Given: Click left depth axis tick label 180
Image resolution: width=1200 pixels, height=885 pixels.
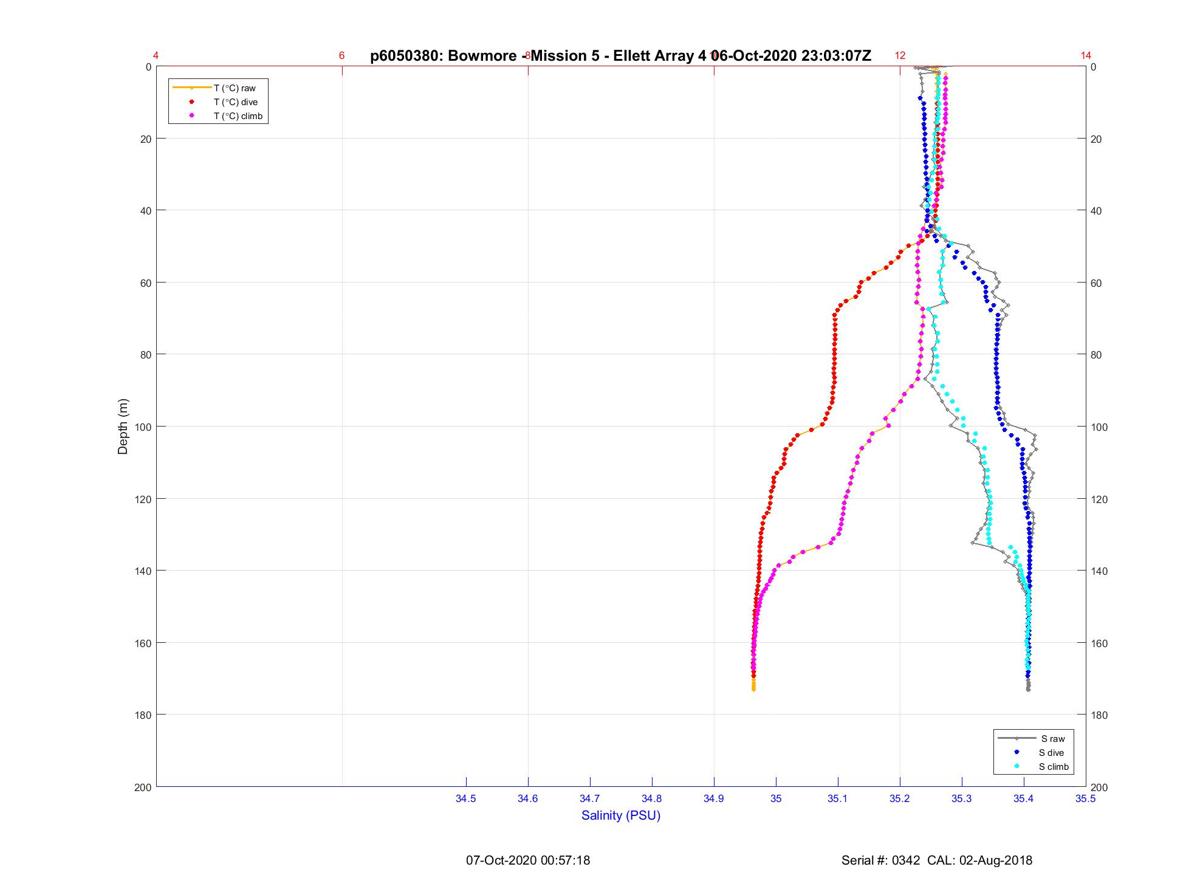Looking at the screenshot, I should coord(142,715).
